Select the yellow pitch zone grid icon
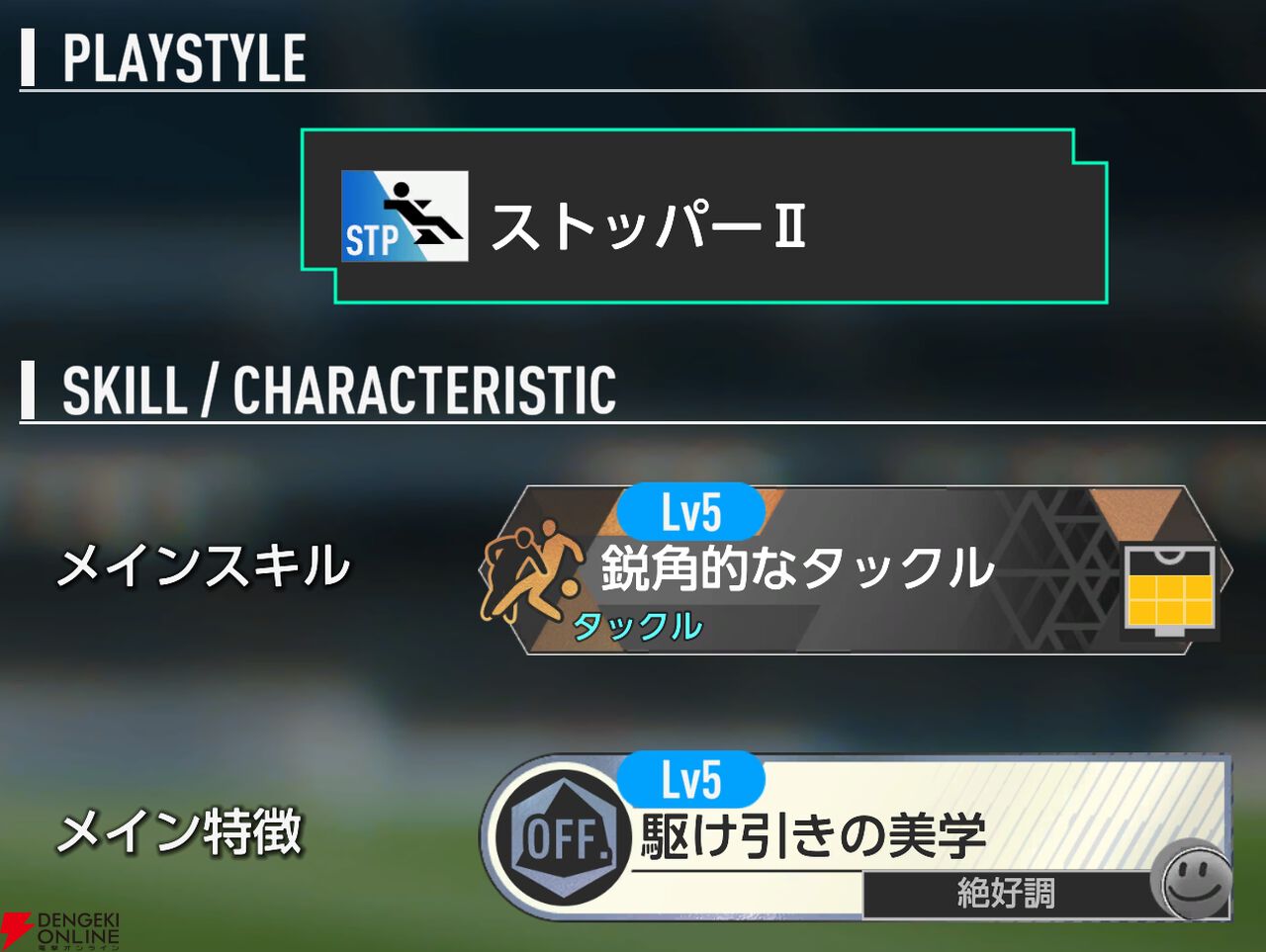1266x952 pixels. tap(1169, 591)
